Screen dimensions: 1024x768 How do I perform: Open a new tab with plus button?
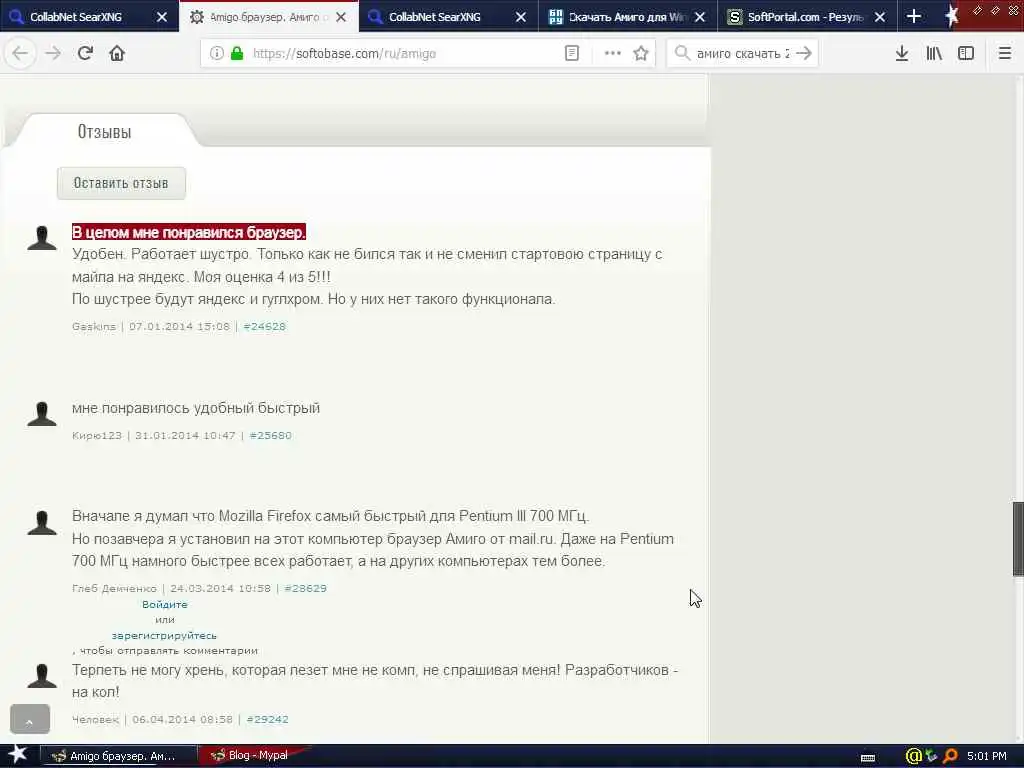(x=914, y=17)
